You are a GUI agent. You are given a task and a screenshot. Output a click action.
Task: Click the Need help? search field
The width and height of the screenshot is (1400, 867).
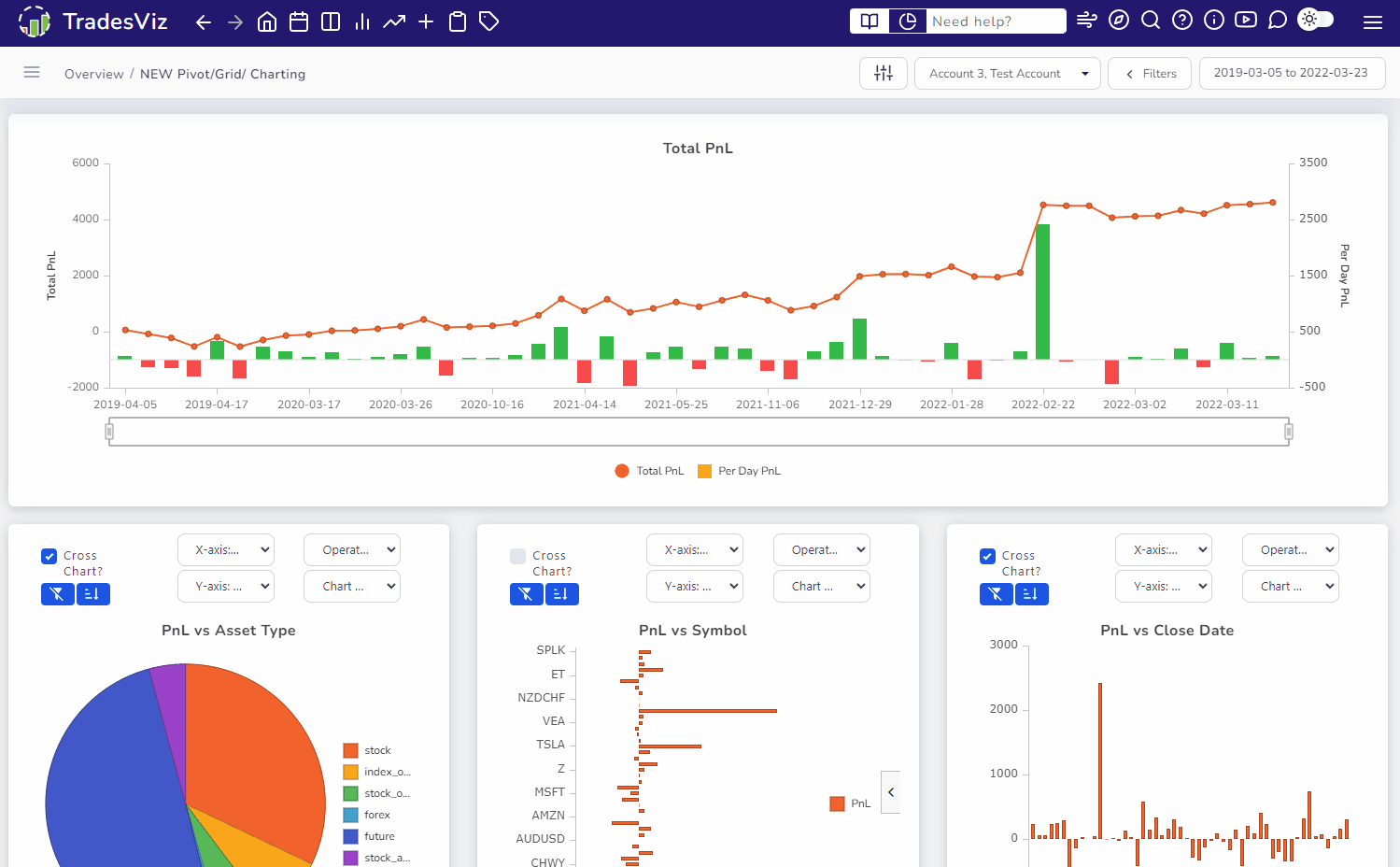996,21
